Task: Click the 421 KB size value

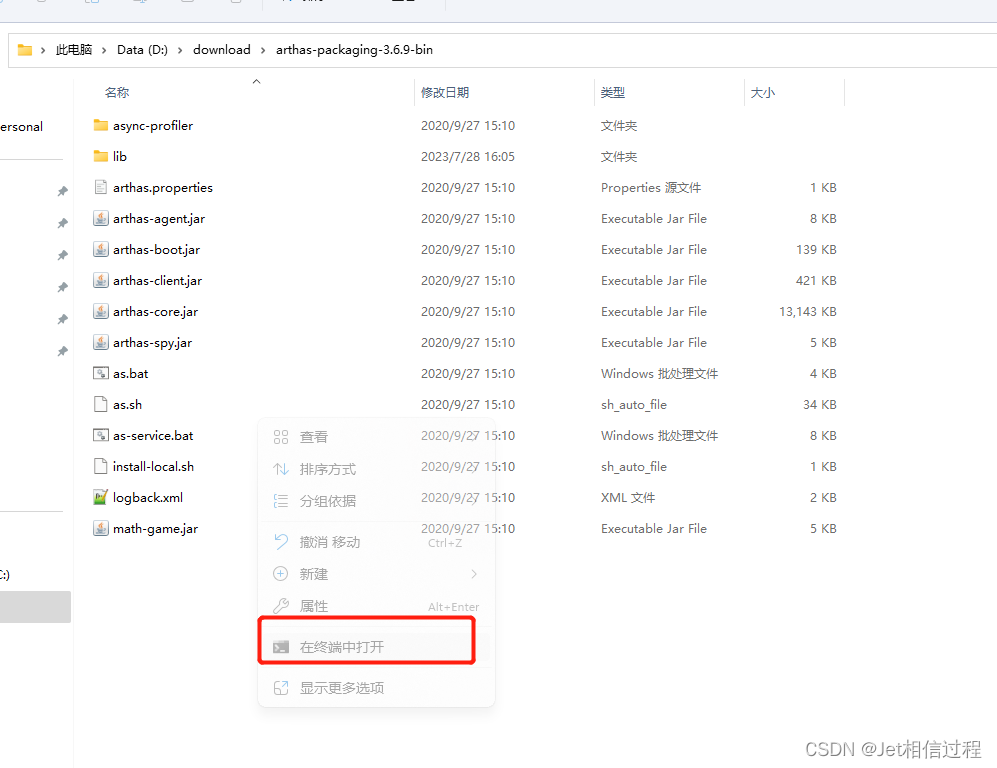Action: coord(816,280)
